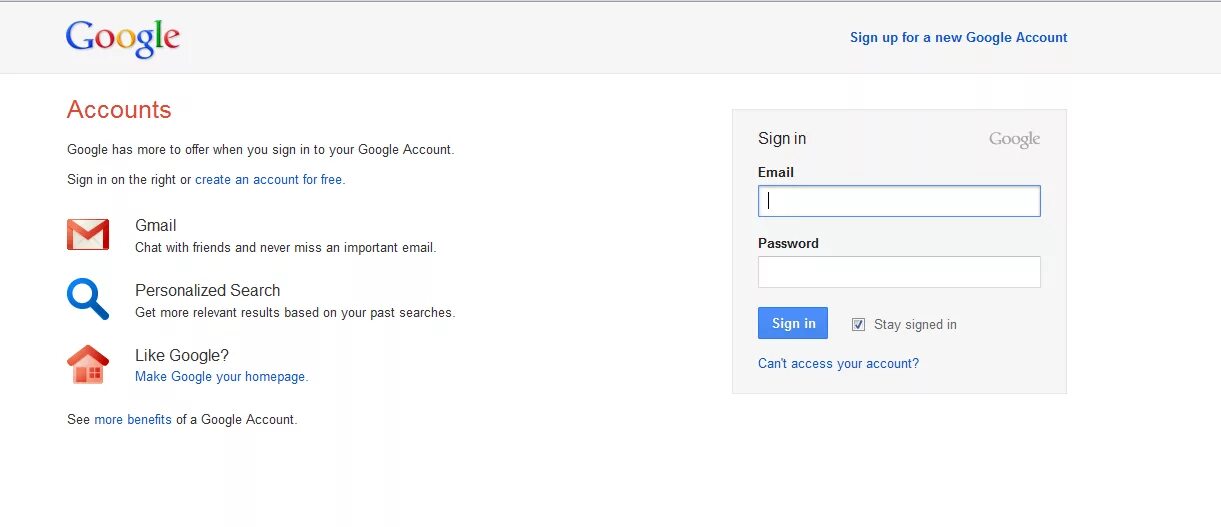Open the "more benefits" link
This screenshot has width=1221, height=527.
(x=133, y=420)
